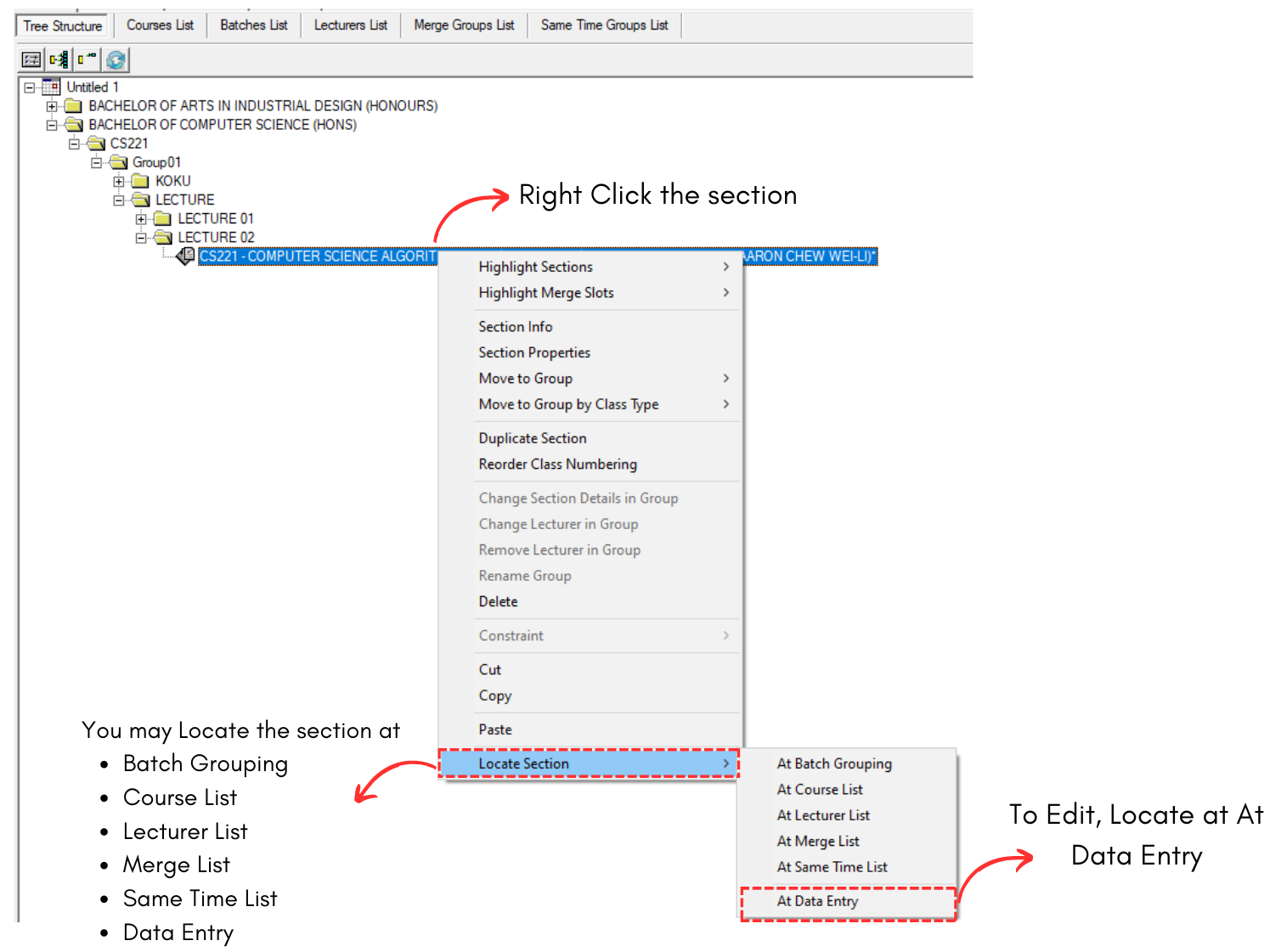Click the KOKU folder icon
This screenshot has height=952, width=1270.
point(141,181)
